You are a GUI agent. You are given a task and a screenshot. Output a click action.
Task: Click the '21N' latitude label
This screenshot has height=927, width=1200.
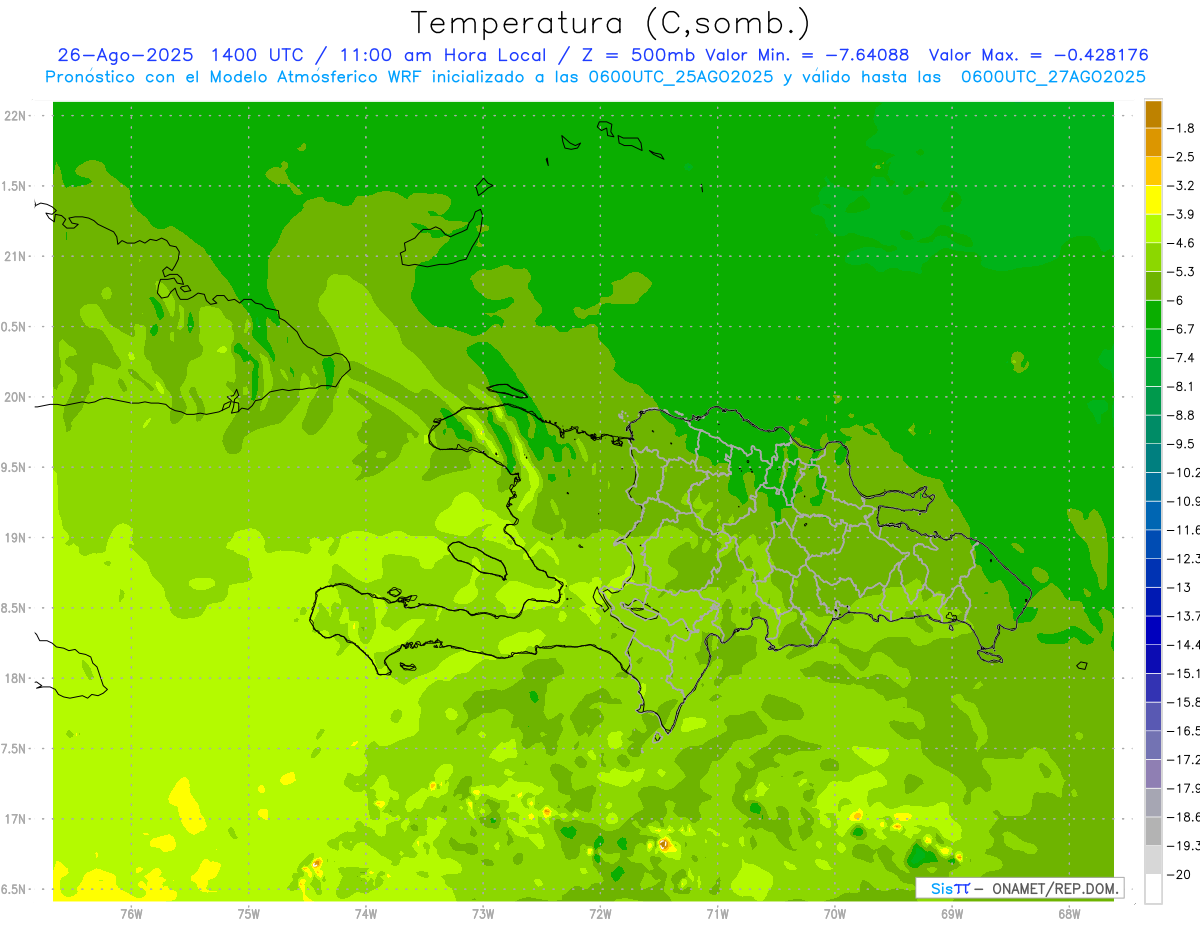pyautogui.click(x=14, y=257)
